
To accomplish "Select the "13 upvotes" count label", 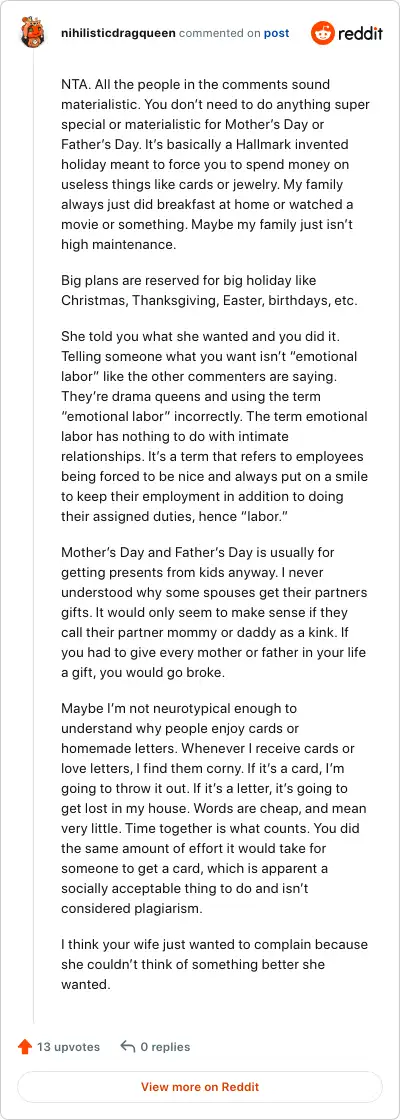I will [69, 1046].
